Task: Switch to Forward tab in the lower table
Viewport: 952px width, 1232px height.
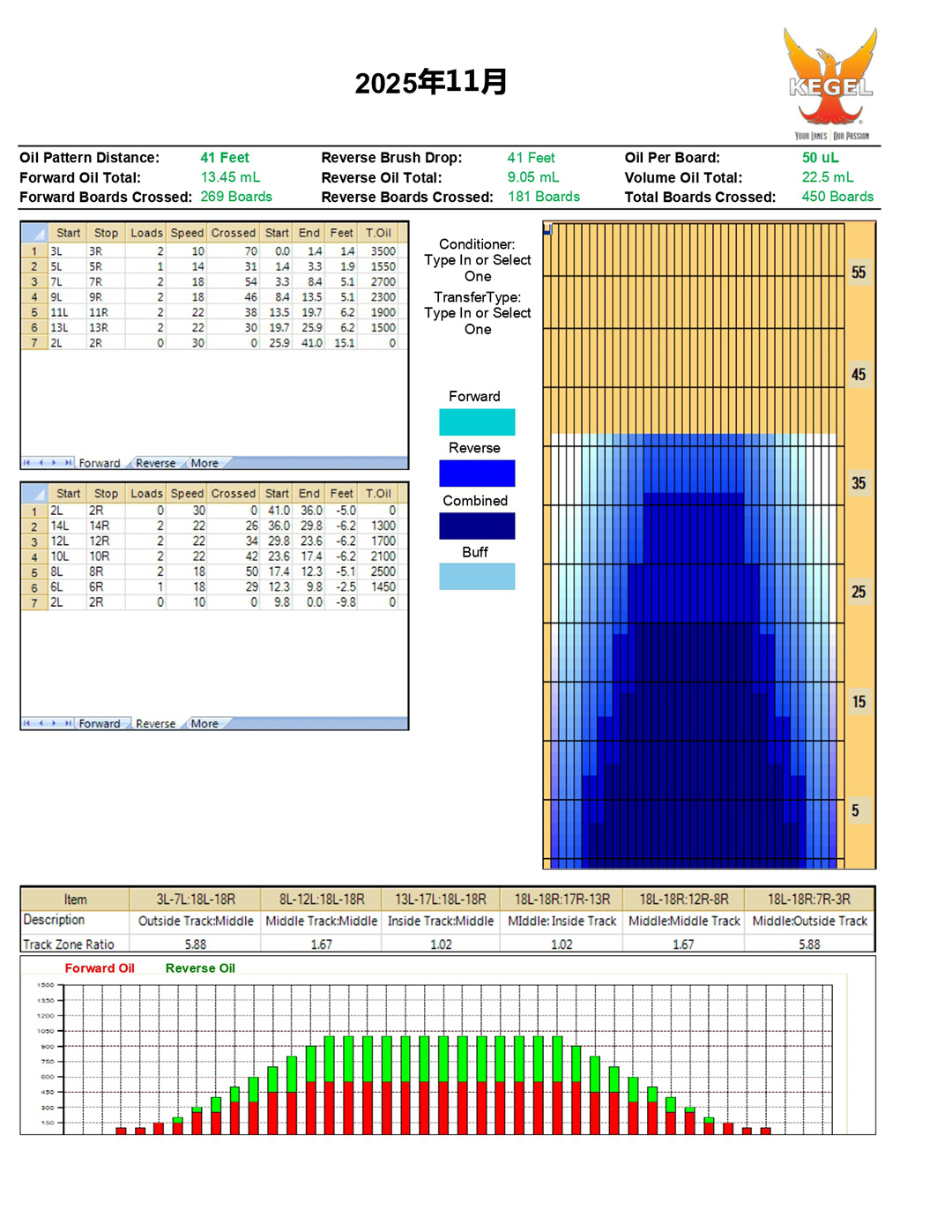Action: (x=99, y=723)
